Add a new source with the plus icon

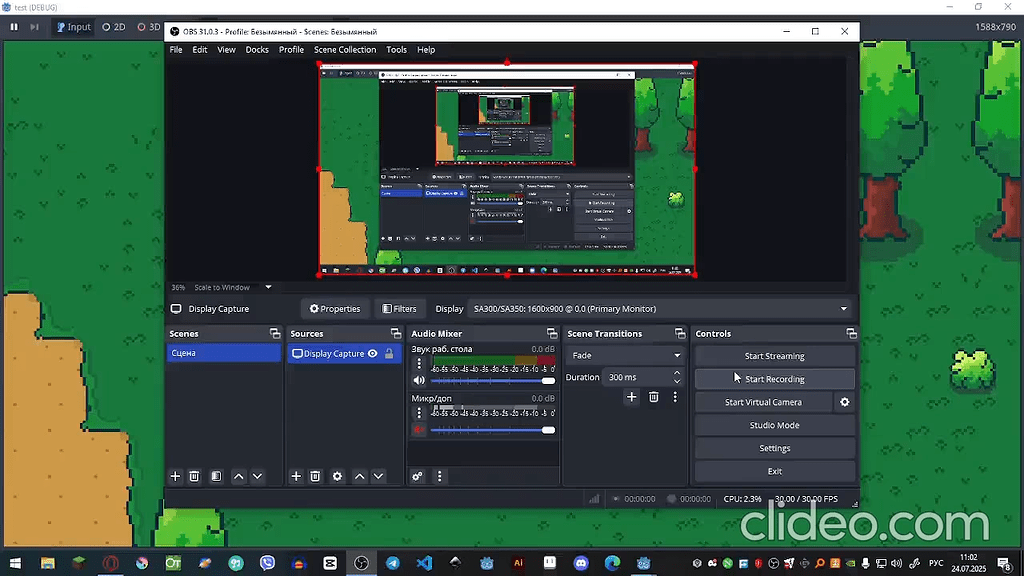coord(295,476)
